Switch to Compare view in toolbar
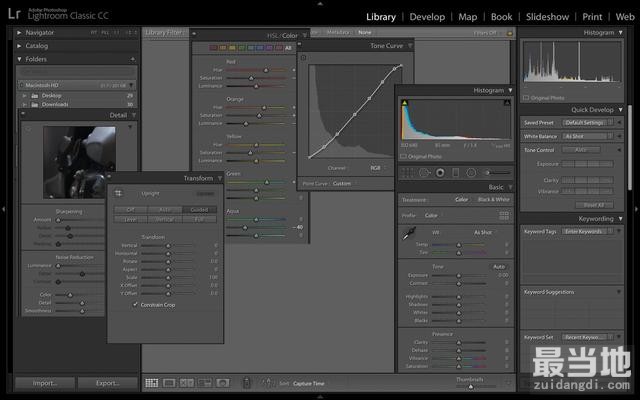The height and width of the screenshot is (400, 640). click(x=185, y=383)
